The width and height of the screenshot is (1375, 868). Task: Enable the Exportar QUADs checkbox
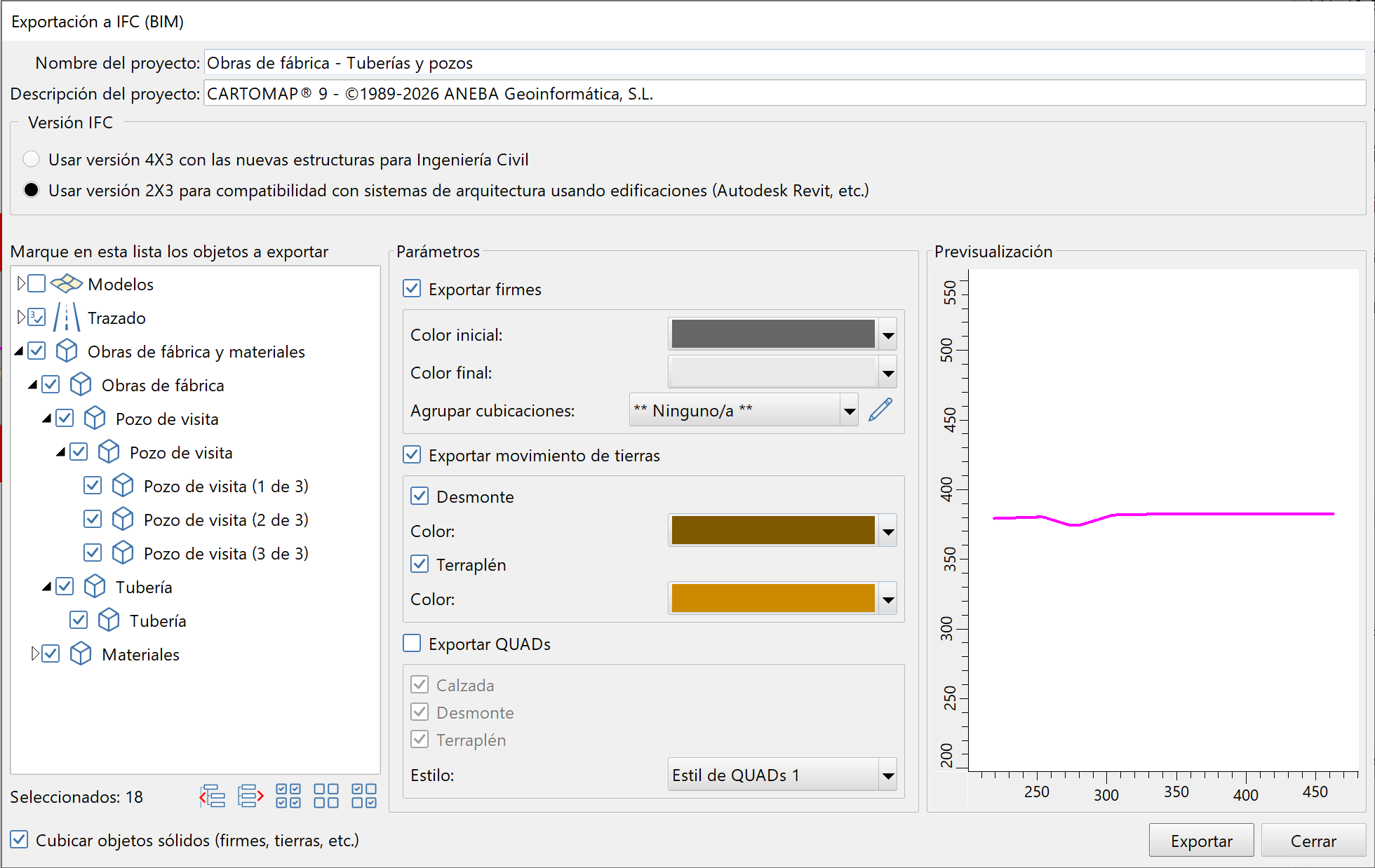click(x=412, y=644)
